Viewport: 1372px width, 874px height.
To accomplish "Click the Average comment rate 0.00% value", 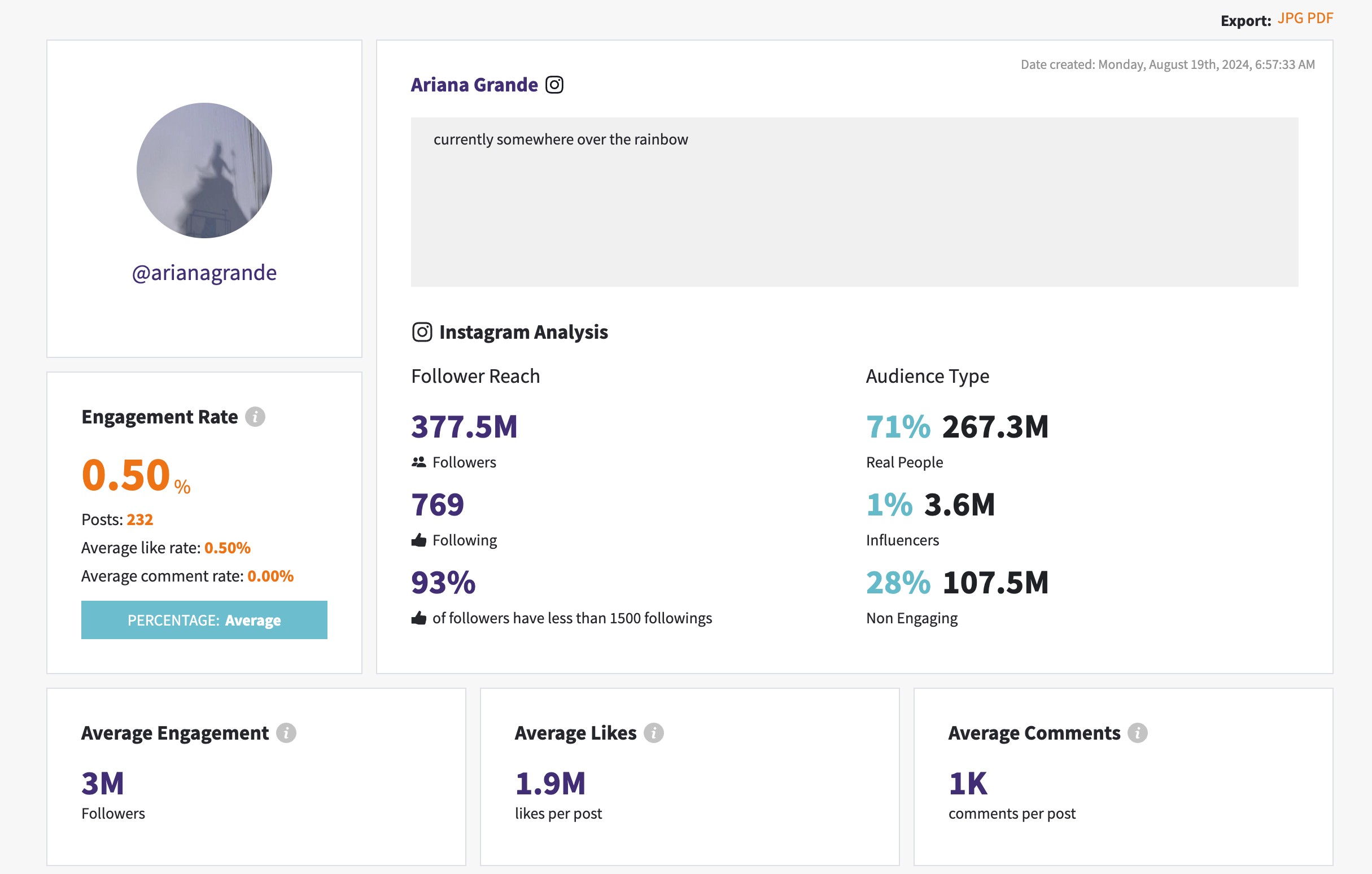I will (270, 576).
